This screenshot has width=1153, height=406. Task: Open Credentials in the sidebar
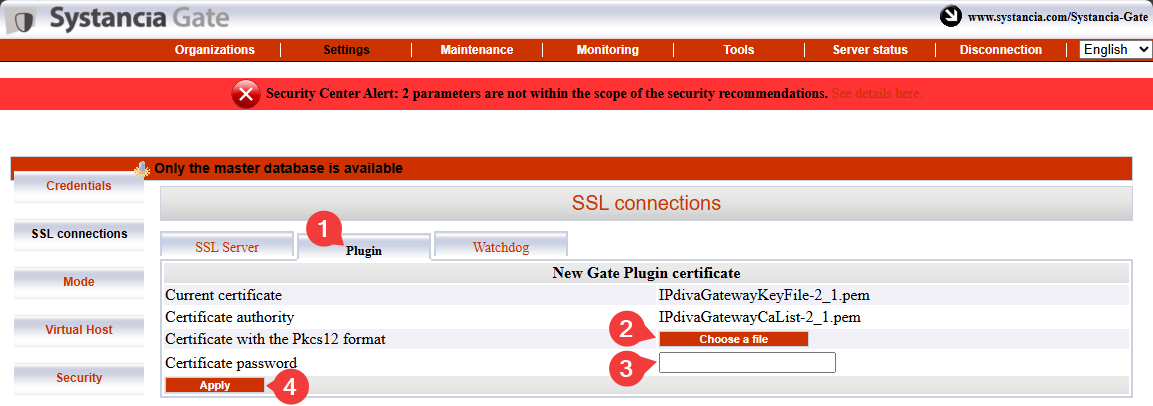(79, 186)
